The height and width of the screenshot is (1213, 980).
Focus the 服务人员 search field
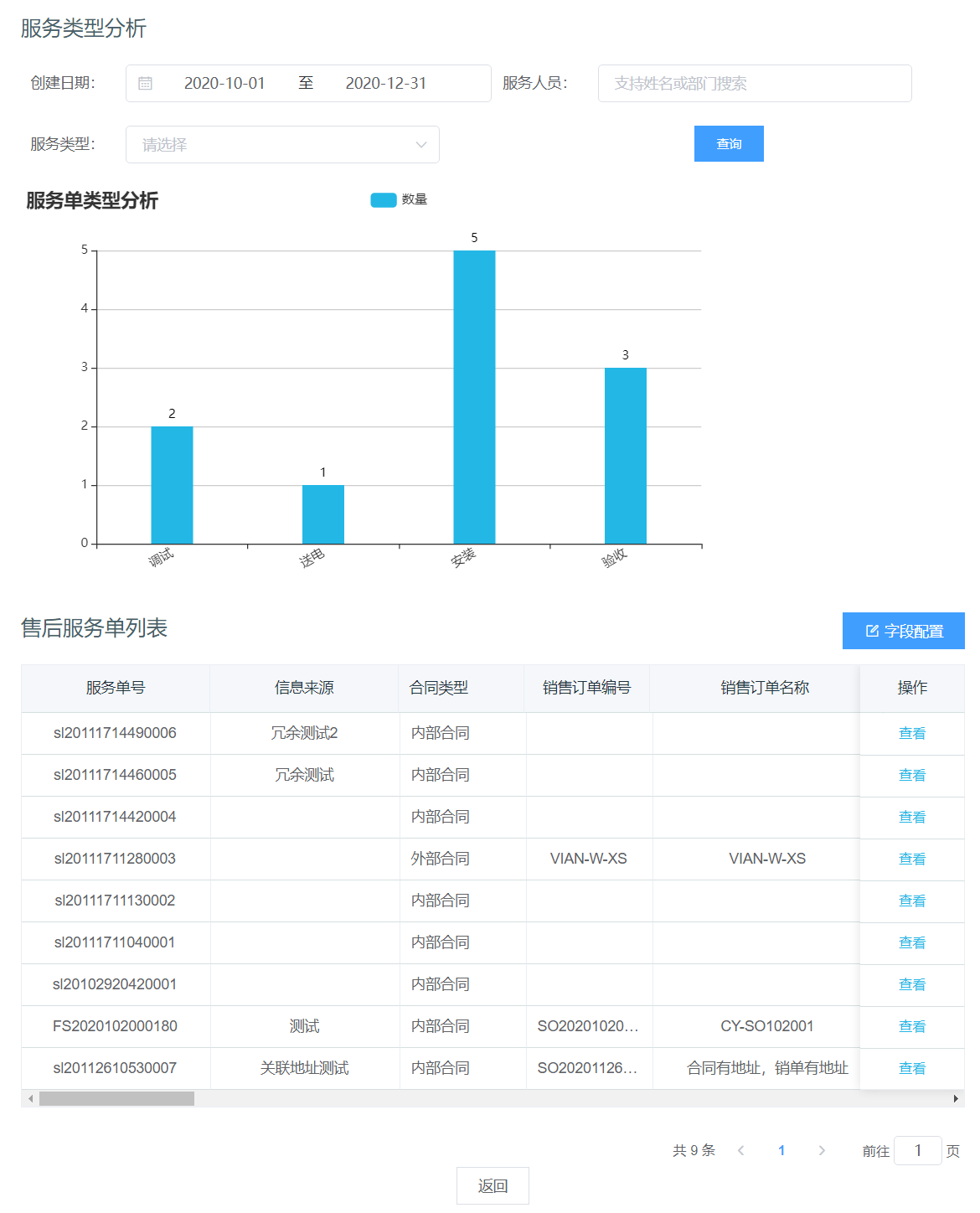click(x=754, y=84)
